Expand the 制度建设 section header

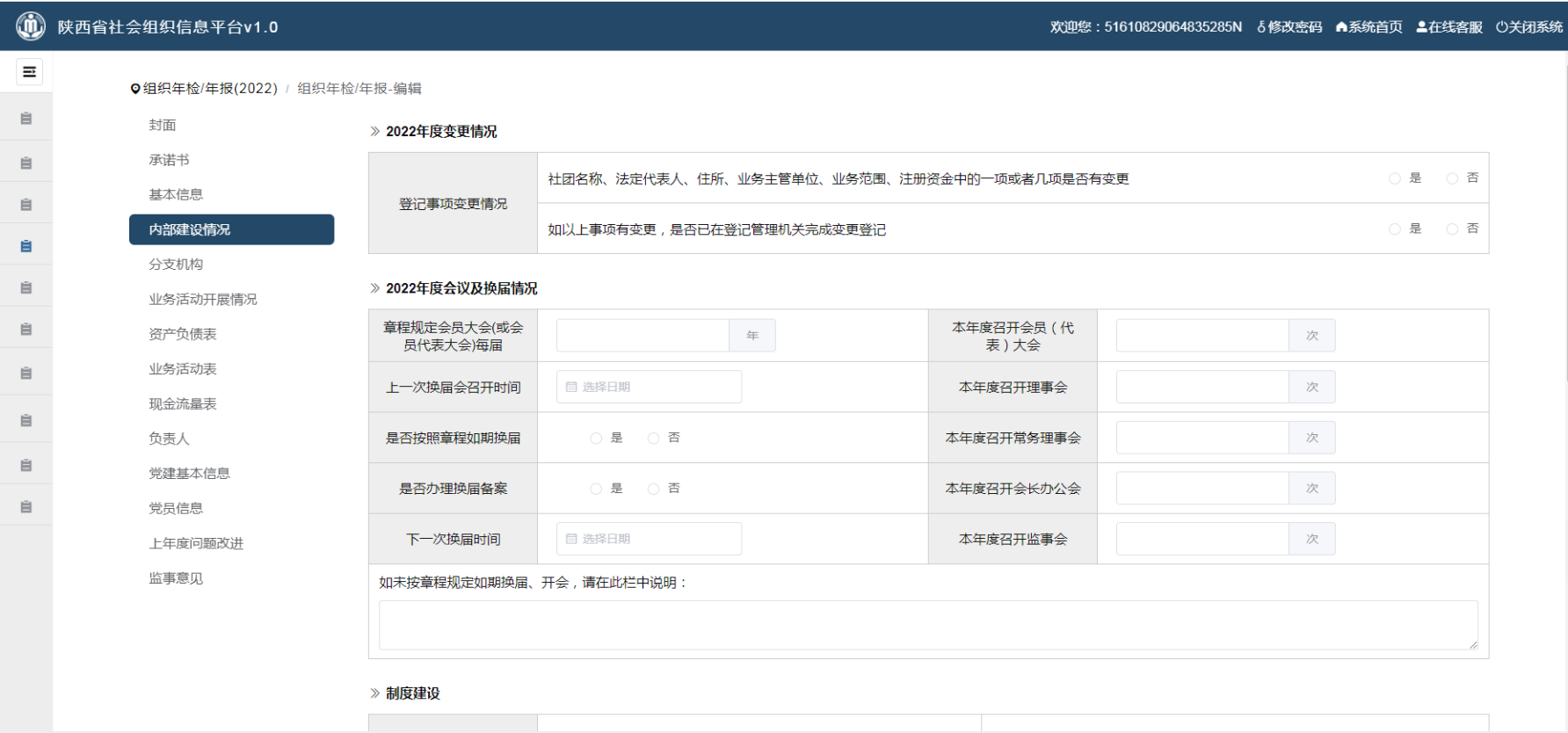point(412,693)
